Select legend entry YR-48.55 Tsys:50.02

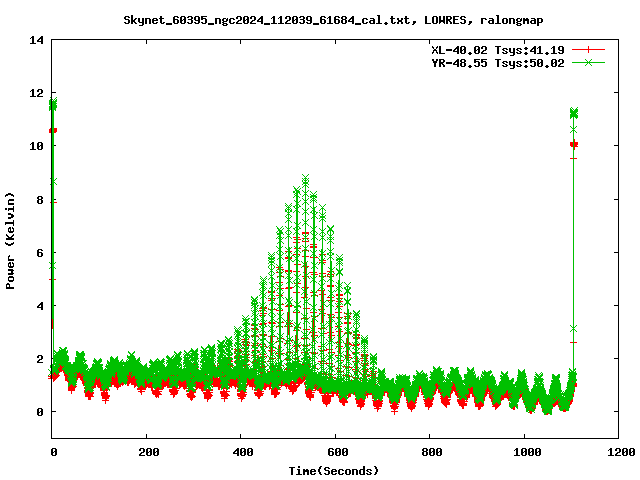pyautogui.click(x=498, y=63)
